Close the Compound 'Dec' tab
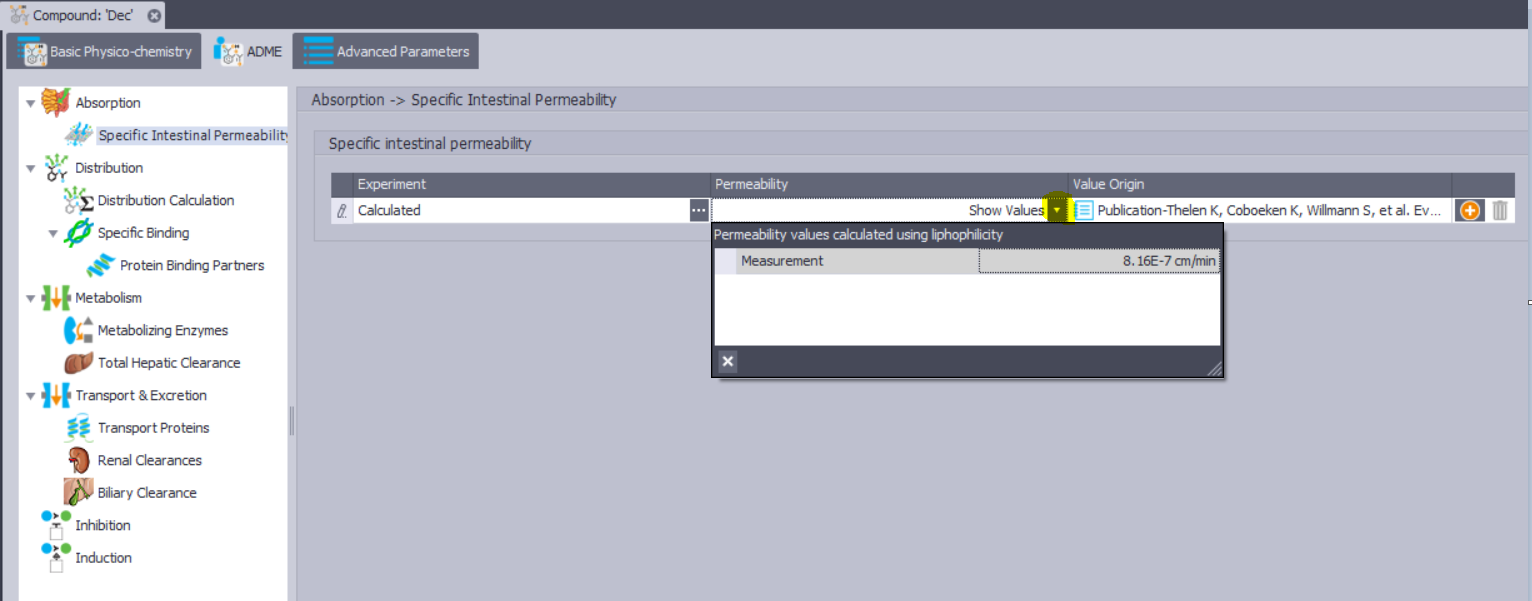The image size is (1532, 601). [x=152, y=16]
